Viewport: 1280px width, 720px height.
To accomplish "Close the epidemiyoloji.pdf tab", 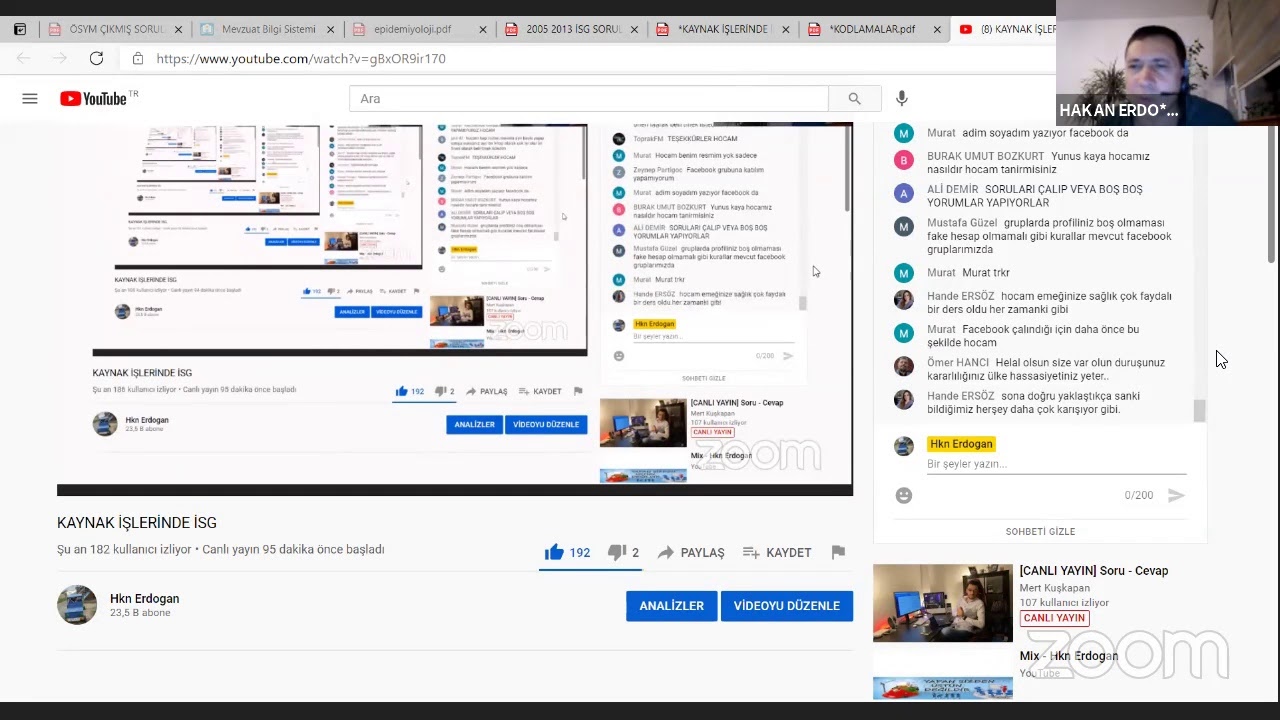I will pos(482,30).
